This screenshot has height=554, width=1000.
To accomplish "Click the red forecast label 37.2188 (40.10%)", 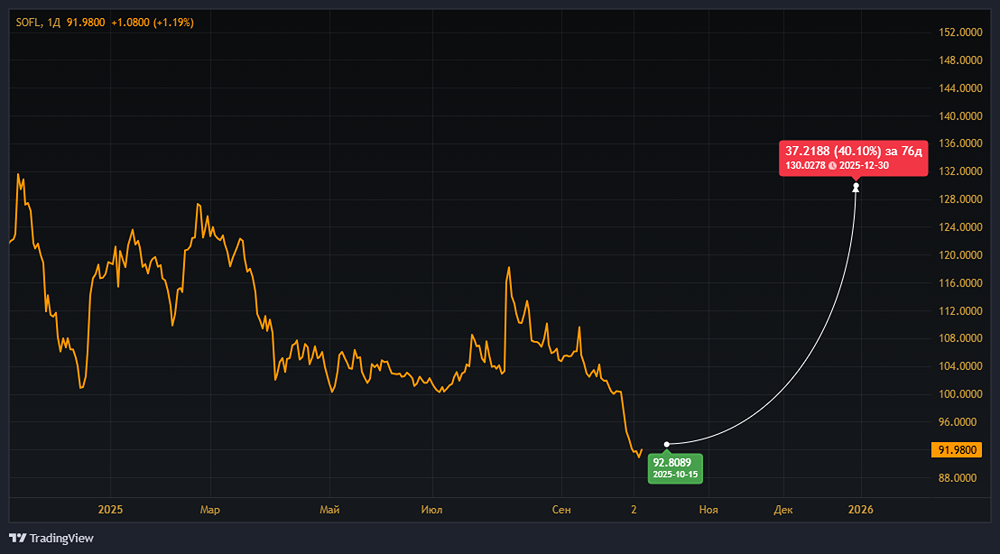I will (853, 158).
